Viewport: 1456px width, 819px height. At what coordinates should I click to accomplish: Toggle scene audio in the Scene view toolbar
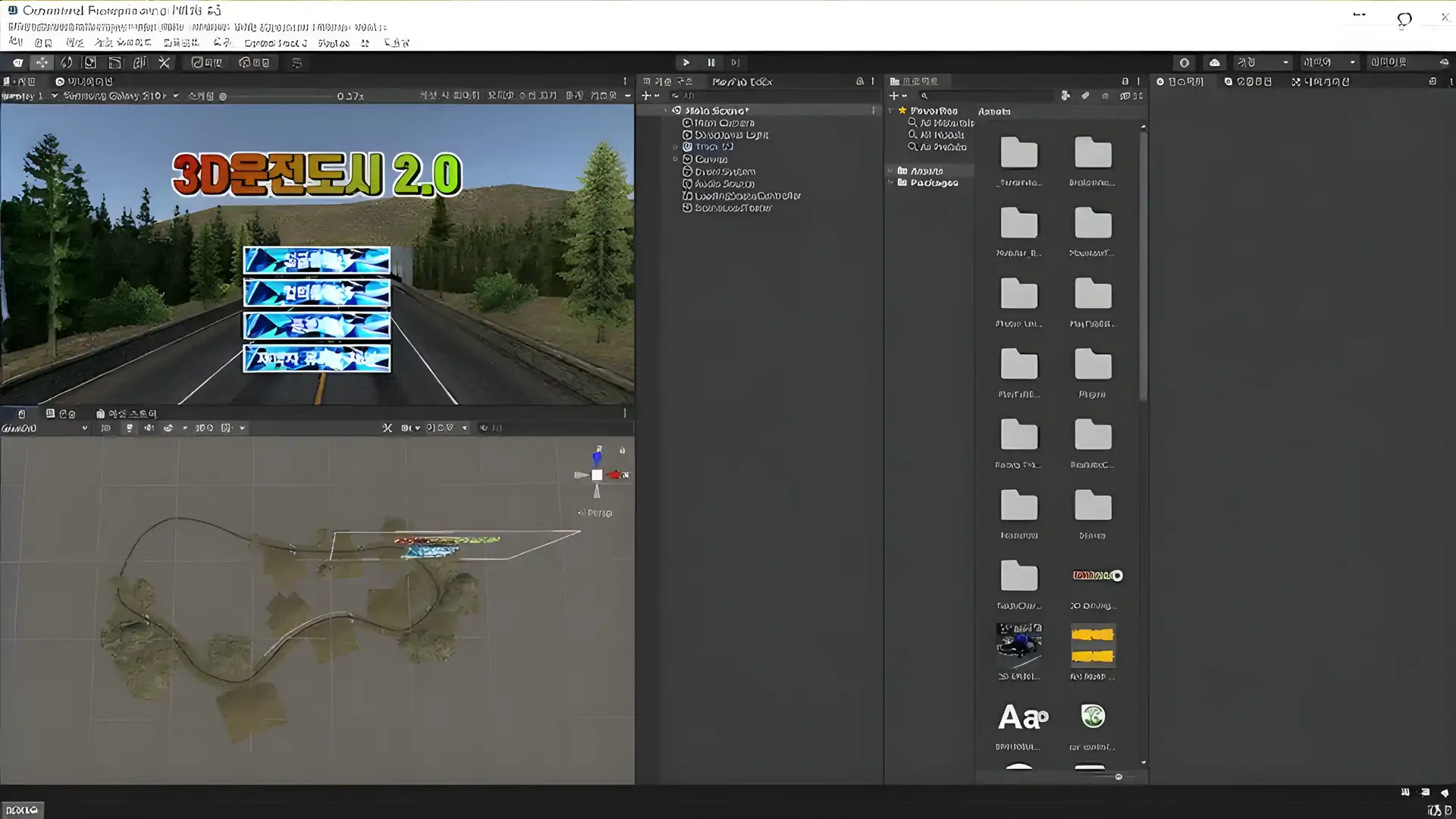click(x=149, y=428)
